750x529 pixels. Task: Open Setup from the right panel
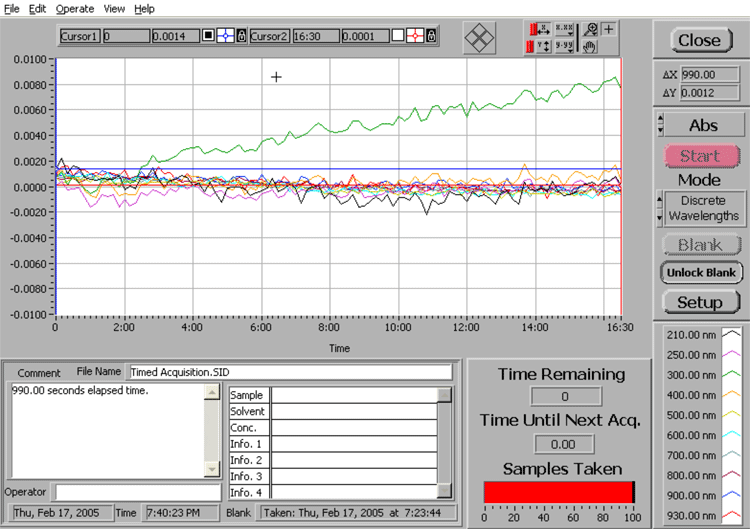(699, 302)
